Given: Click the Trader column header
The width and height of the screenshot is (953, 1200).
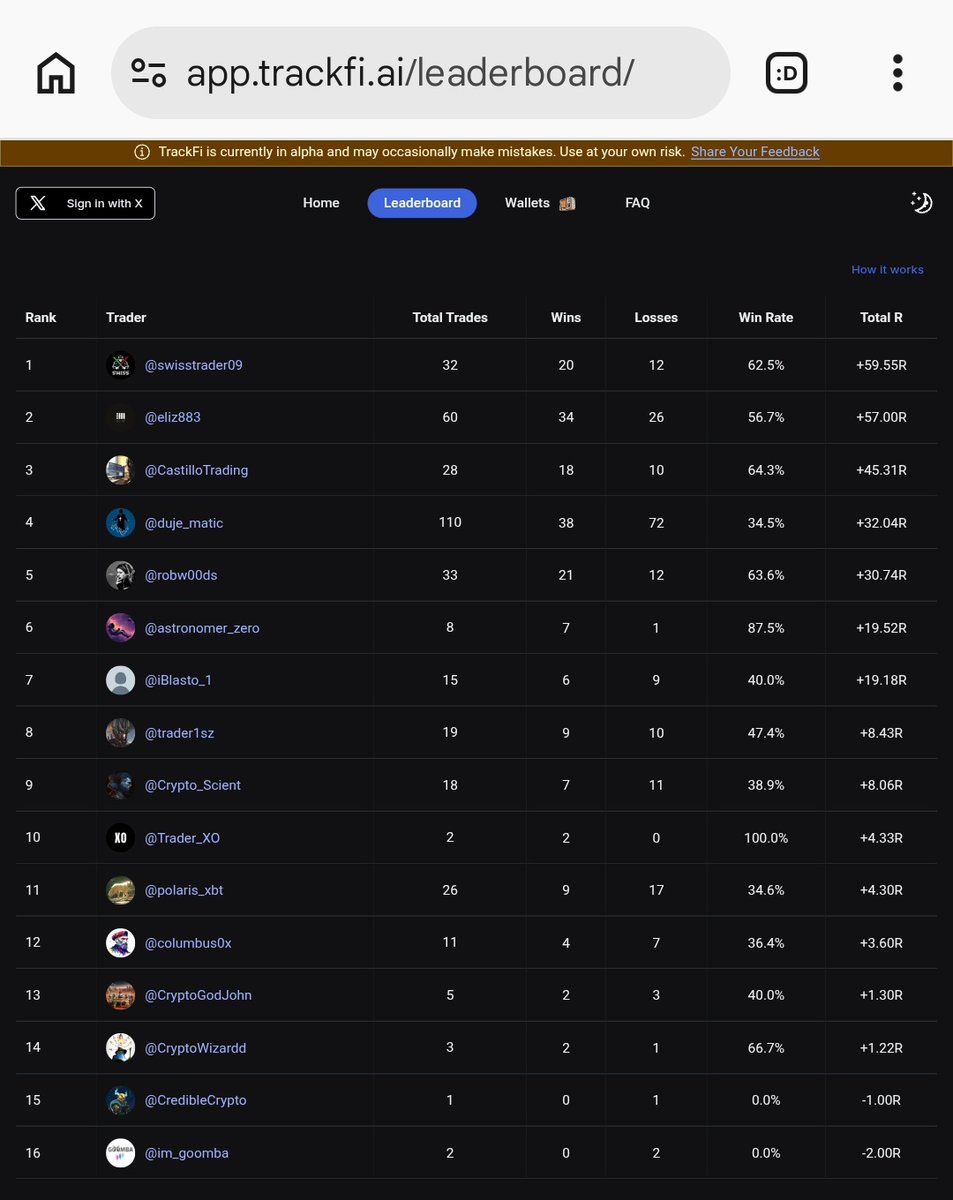Looking at the screenshot, I should (x=126, y=318).
